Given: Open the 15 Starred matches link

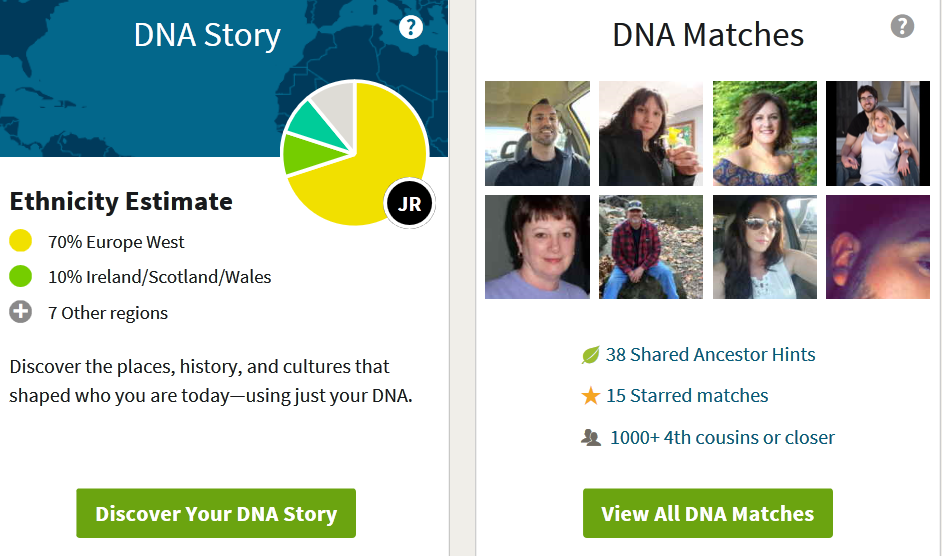Looking at the screenshot, I should click(687, 396).
